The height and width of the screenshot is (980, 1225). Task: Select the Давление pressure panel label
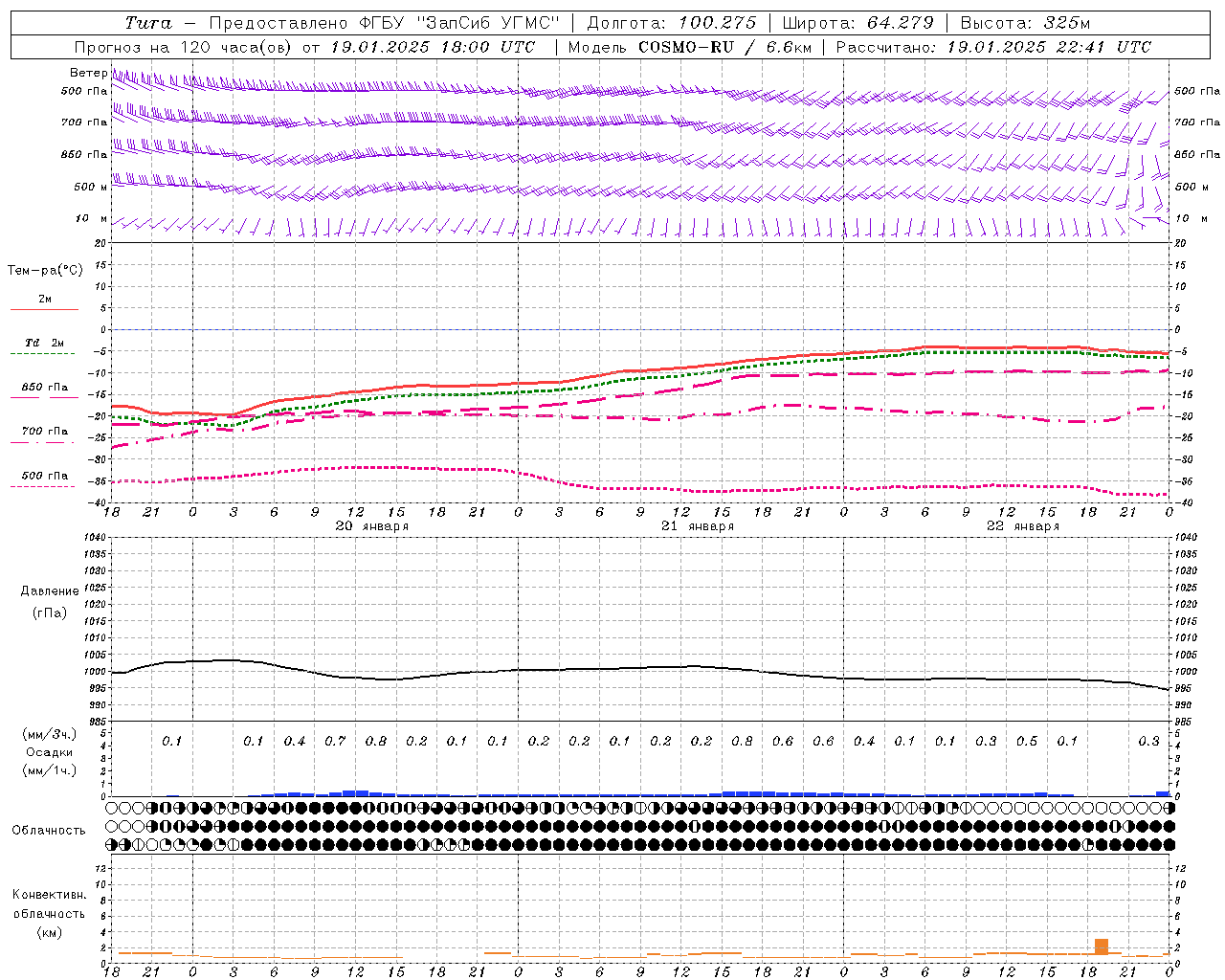(x=50, y=591)
